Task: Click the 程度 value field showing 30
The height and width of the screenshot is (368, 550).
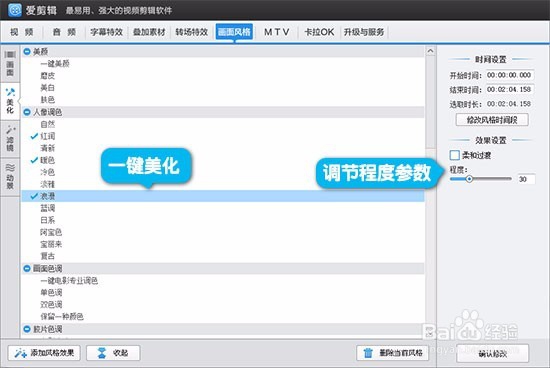Action: (526, 179)
